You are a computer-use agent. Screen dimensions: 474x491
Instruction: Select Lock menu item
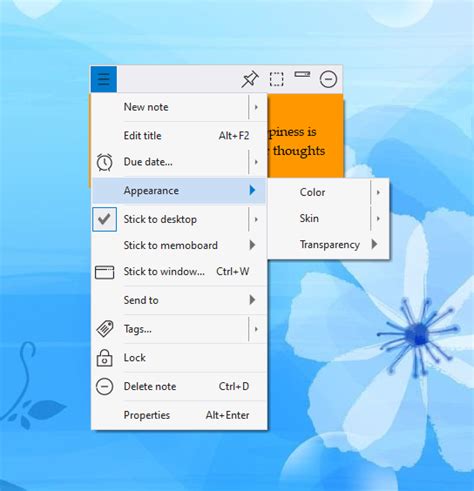click(x=179, y=358)
